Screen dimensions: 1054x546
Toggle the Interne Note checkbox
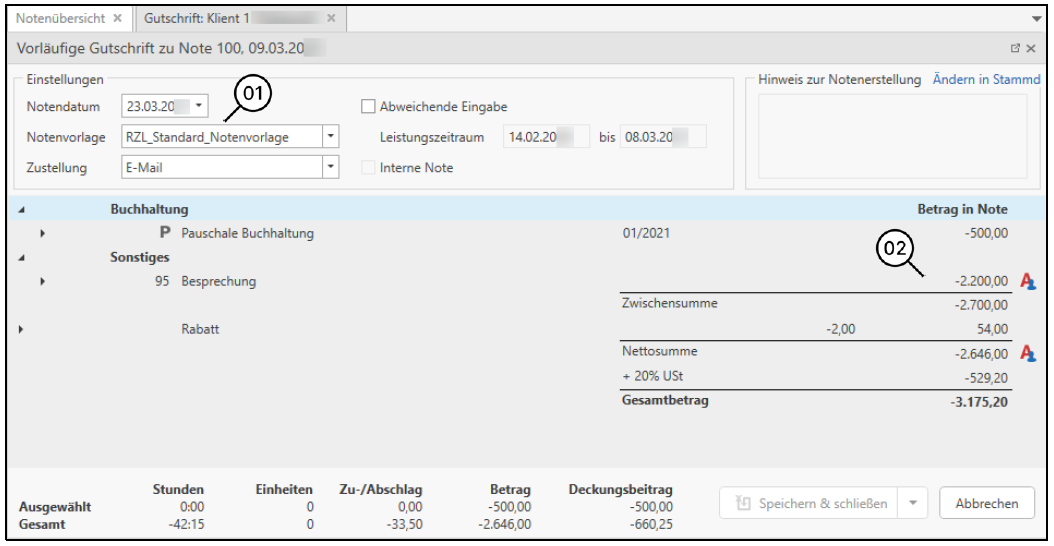[368, 168]
